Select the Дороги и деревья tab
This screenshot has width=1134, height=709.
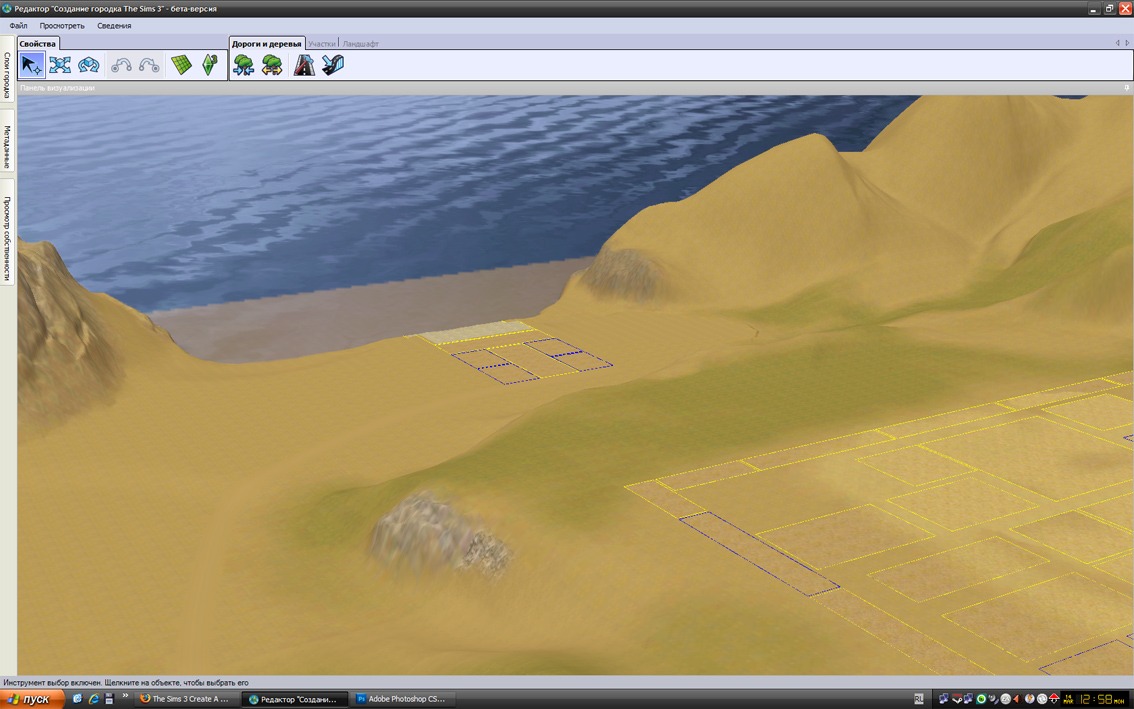267,43
